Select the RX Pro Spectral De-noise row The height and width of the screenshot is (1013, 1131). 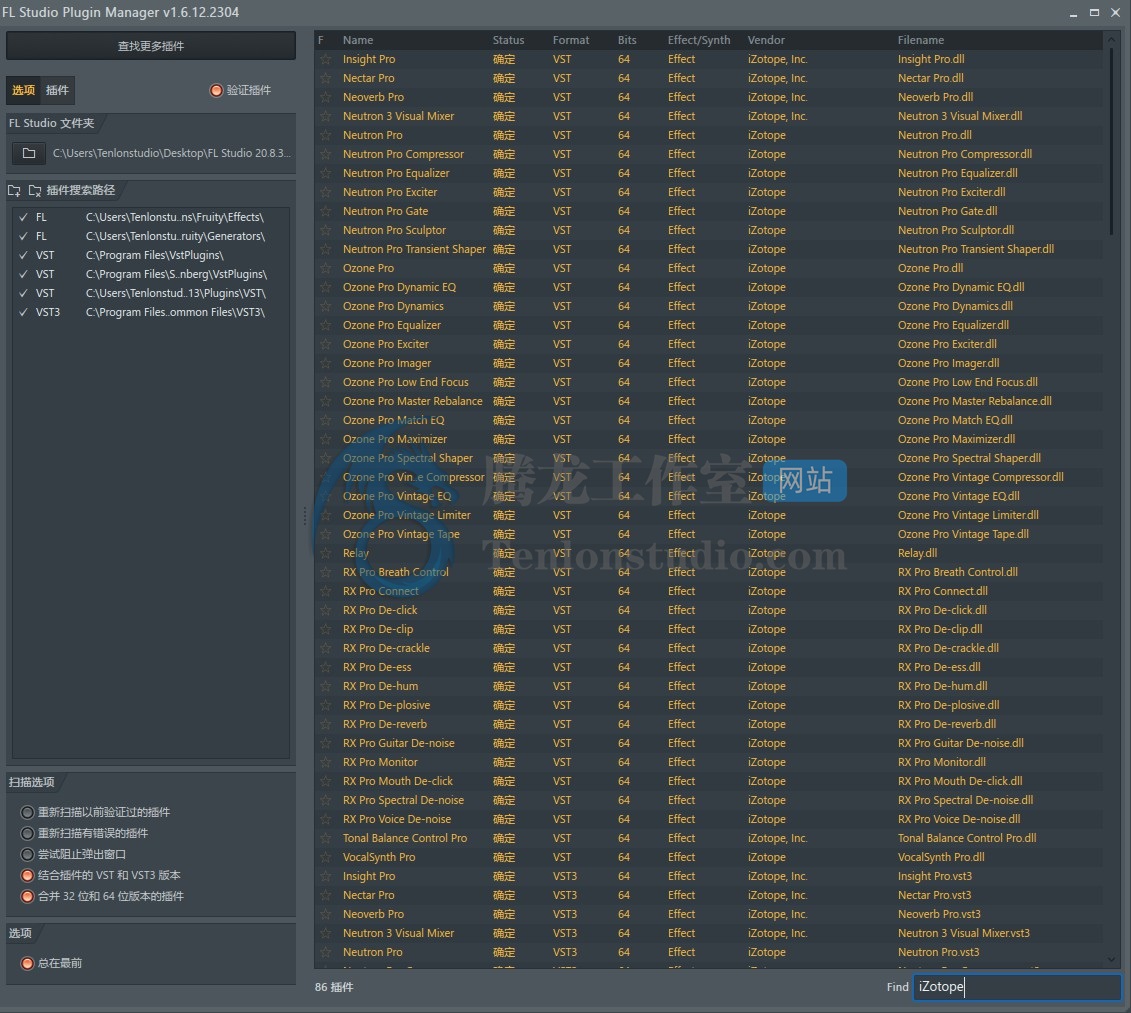708,800
